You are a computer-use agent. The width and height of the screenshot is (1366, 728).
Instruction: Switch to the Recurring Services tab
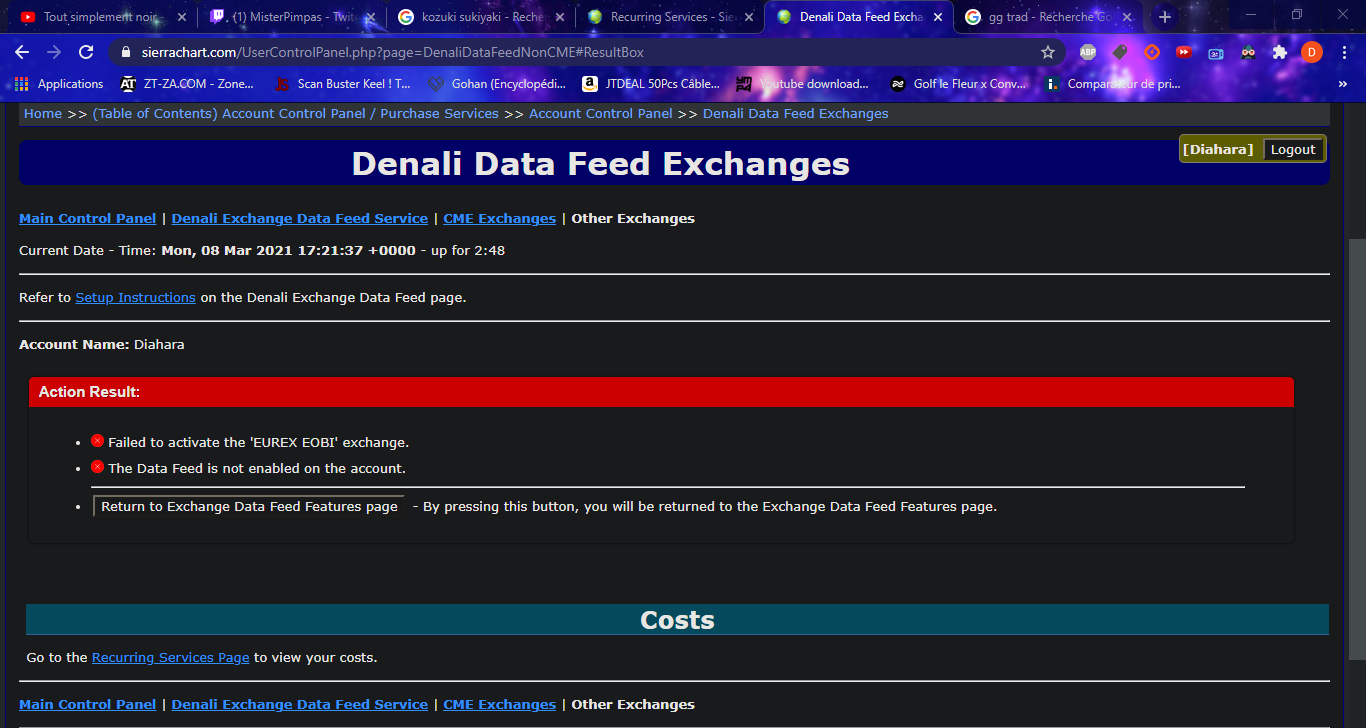pos(670,17)
